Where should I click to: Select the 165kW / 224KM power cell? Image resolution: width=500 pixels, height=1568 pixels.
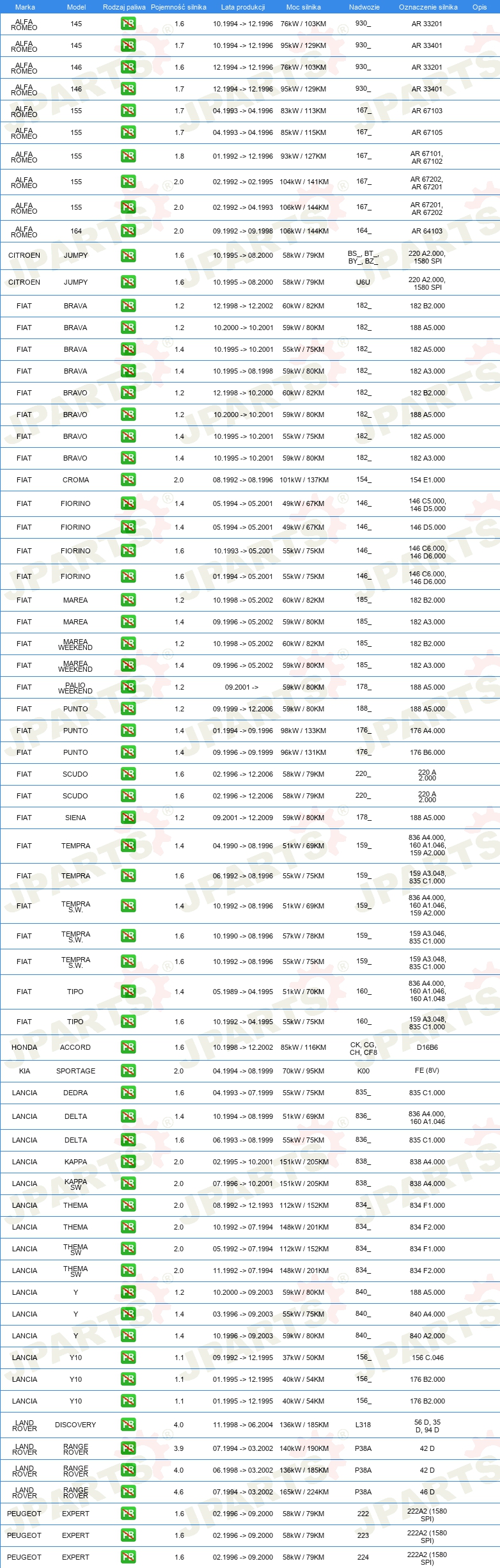pos(304,1492)
